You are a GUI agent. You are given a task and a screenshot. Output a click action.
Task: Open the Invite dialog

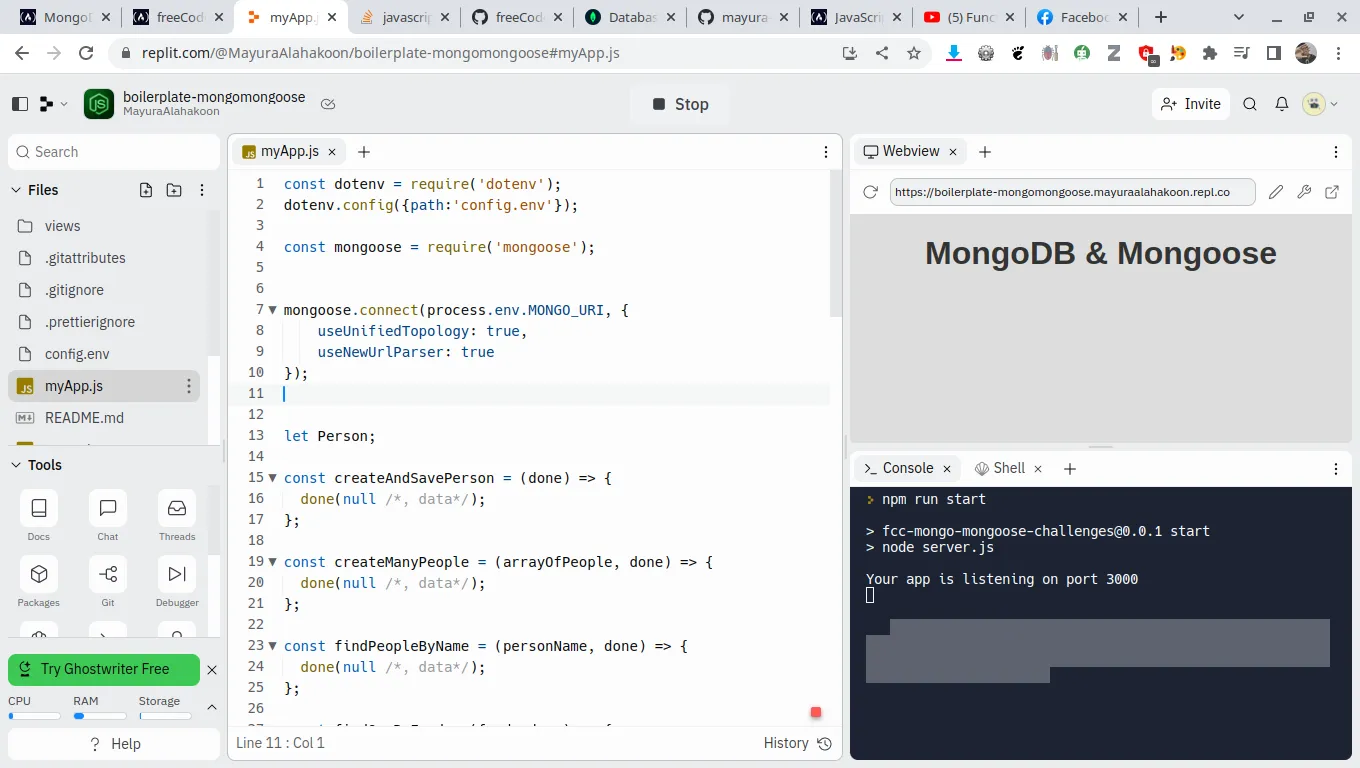click(x=1191, y=104)
